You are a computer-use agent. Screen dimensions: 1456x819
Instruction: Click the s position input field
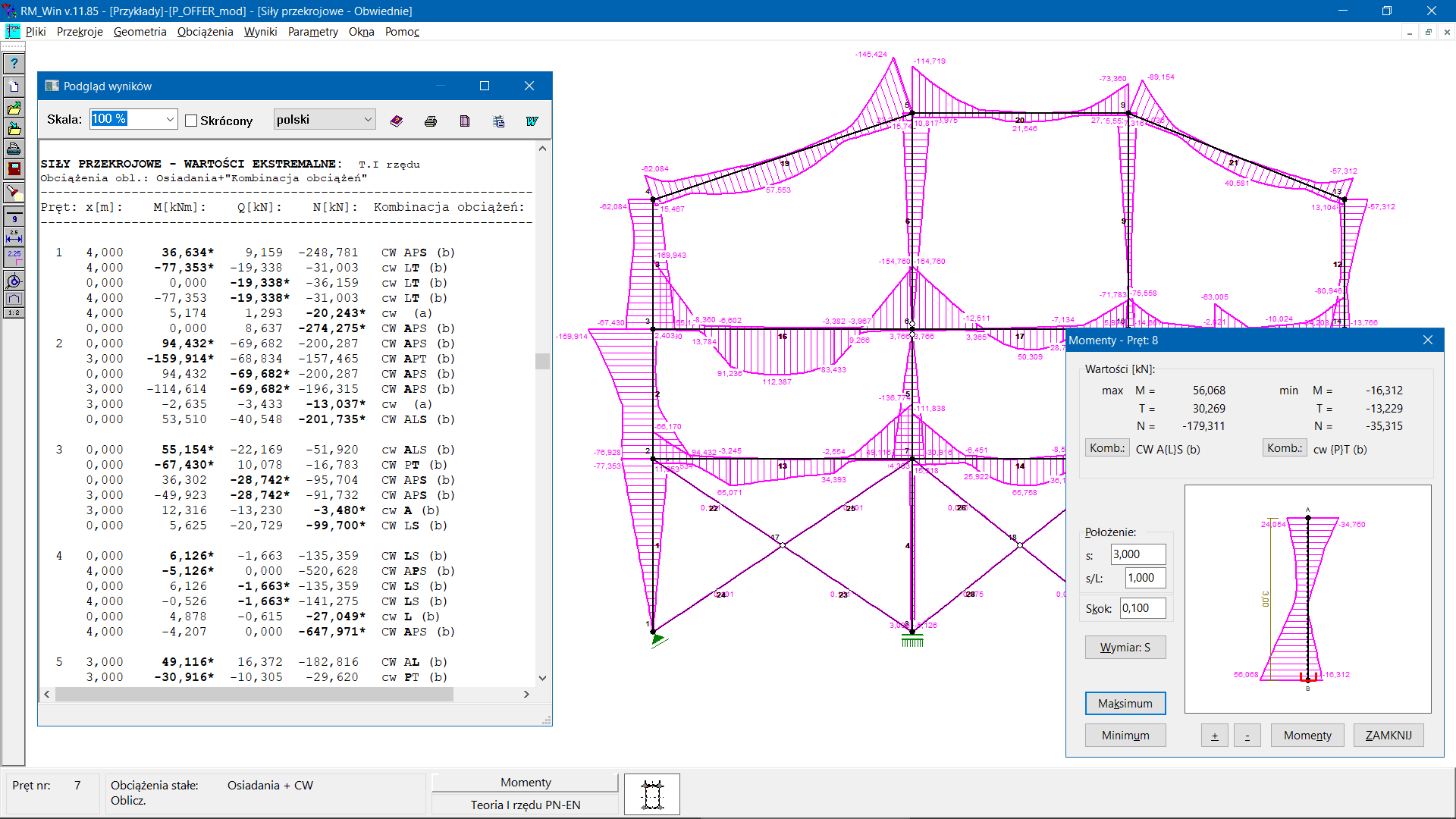[x=1138, y=554]
